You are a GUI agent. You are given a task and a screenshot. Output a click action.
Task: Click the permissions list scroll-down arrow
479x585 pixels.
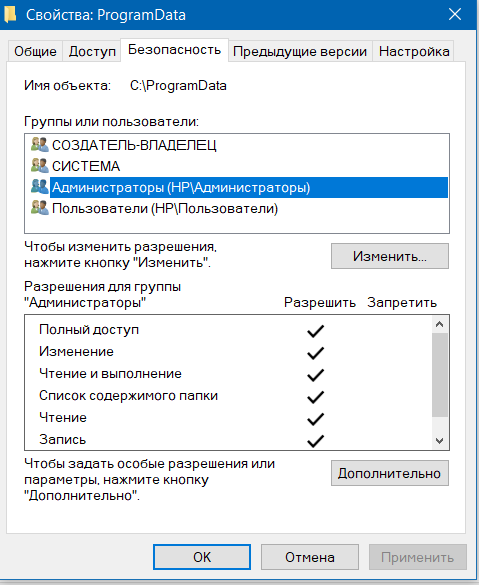(x=439, y=441)
